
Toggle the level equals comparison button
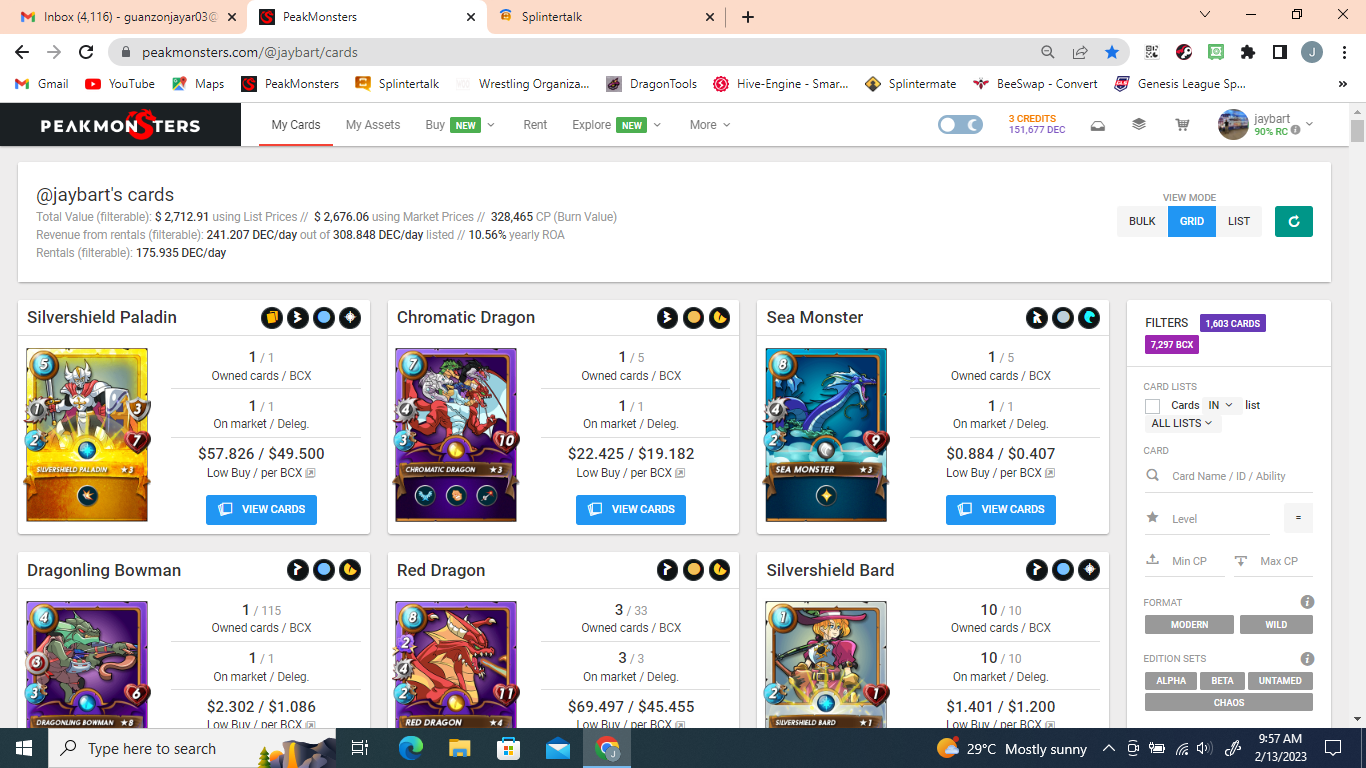[x=1298, y=518]
